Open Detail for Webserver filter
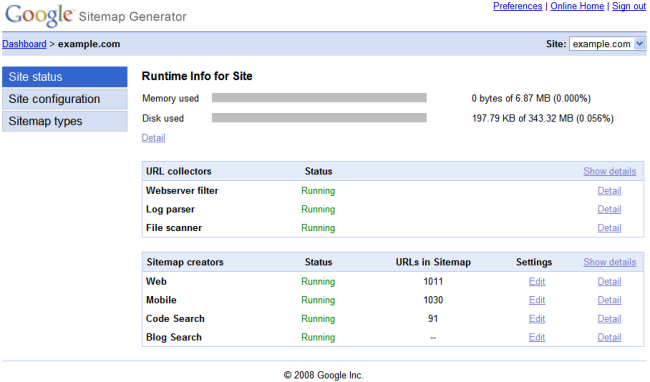 click(x=609, y=191)
